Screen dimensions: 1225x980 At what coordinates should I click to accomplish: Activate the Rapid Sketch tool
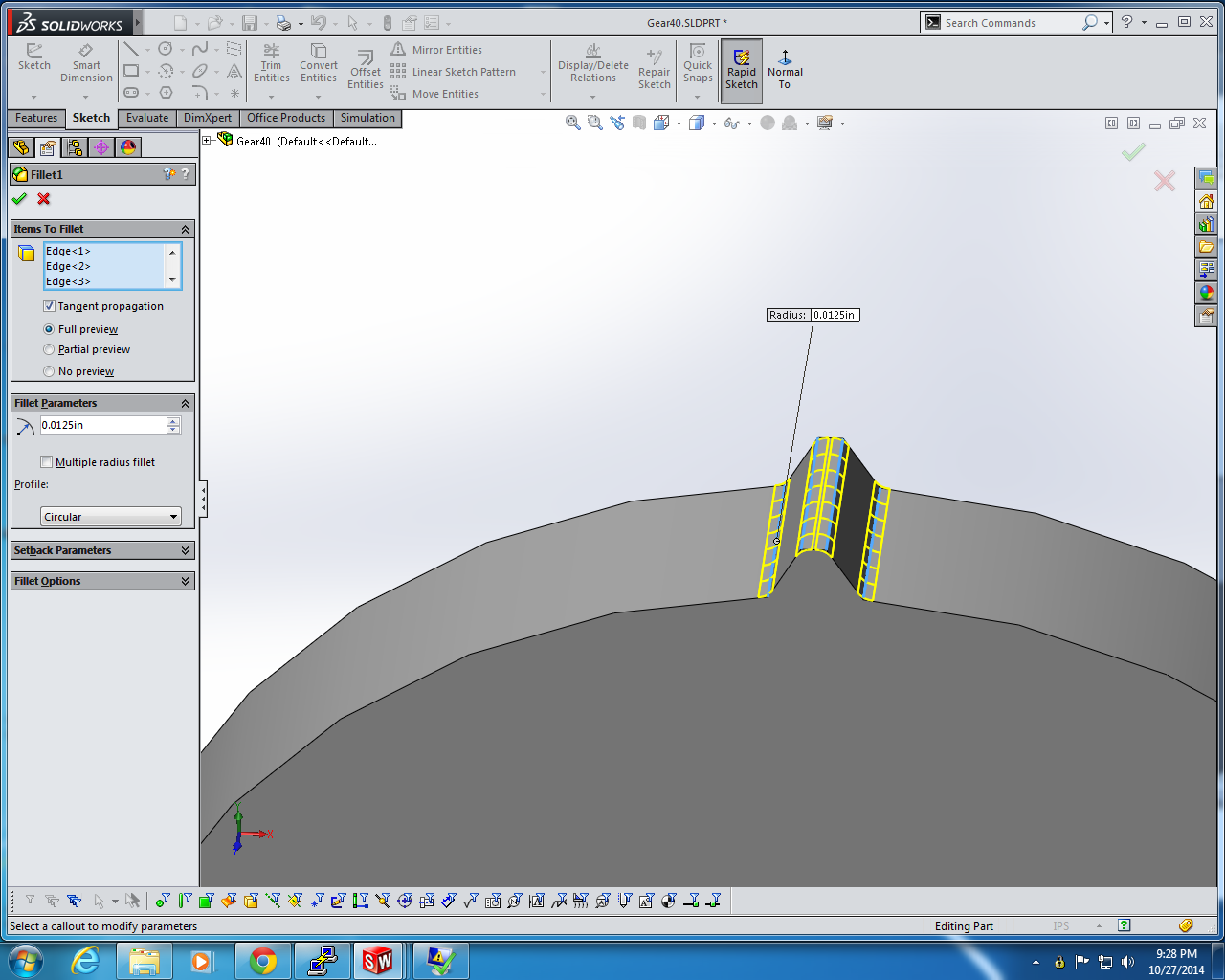pyautogui.click(x=741, y=67)
